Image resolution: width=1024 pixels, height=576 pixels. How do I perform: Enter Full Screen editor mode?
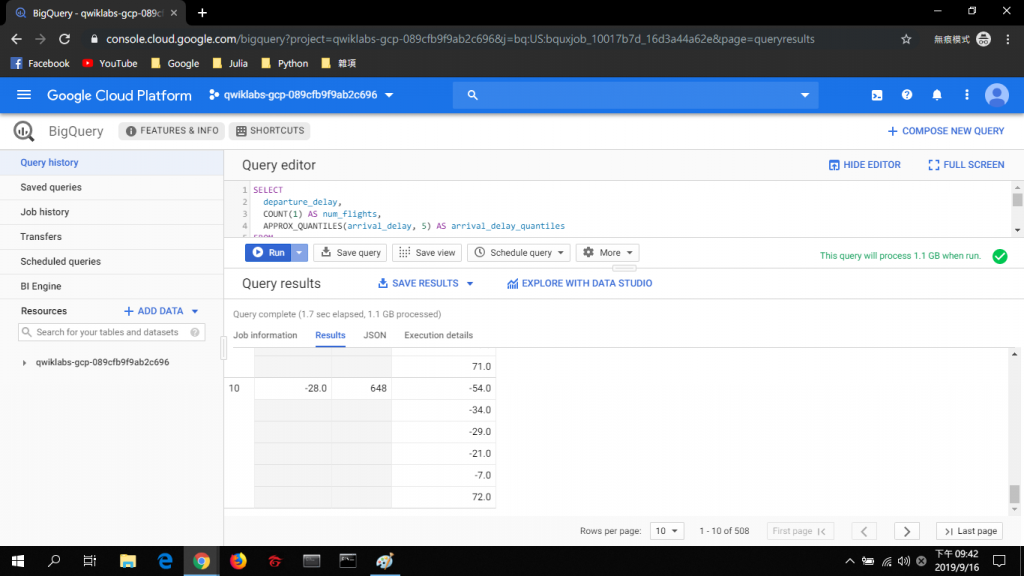click(966, 165)
